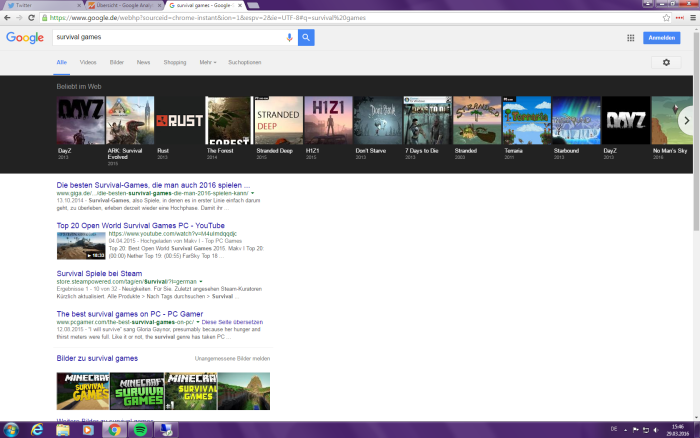Select the Shopping search tab
Viewport: 700px width, 438px height.
pyautogui.click(x=175, y=63)
